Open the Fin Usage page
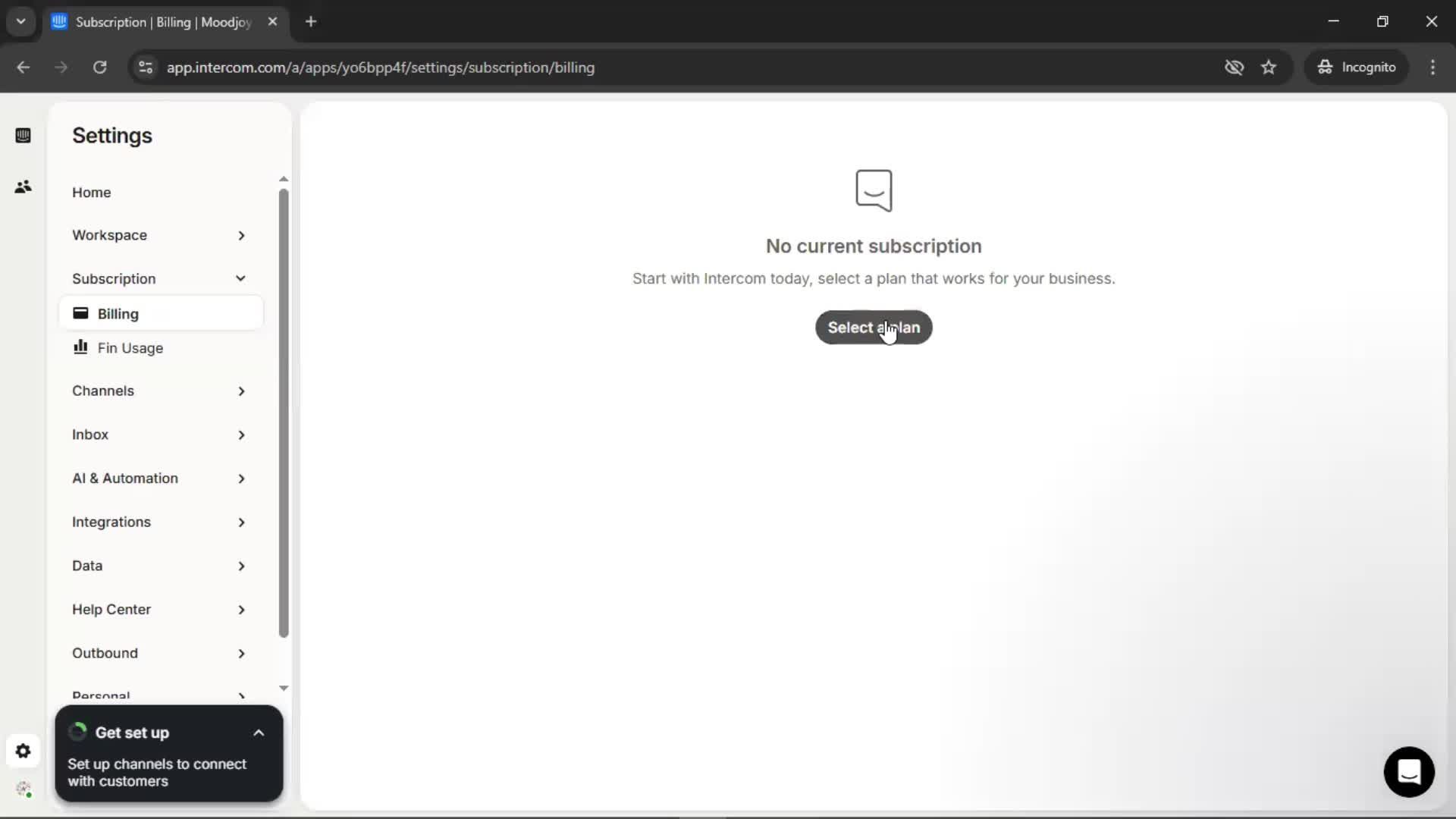This screenshot has height=819, width=1456. click(x=161, y=348)
